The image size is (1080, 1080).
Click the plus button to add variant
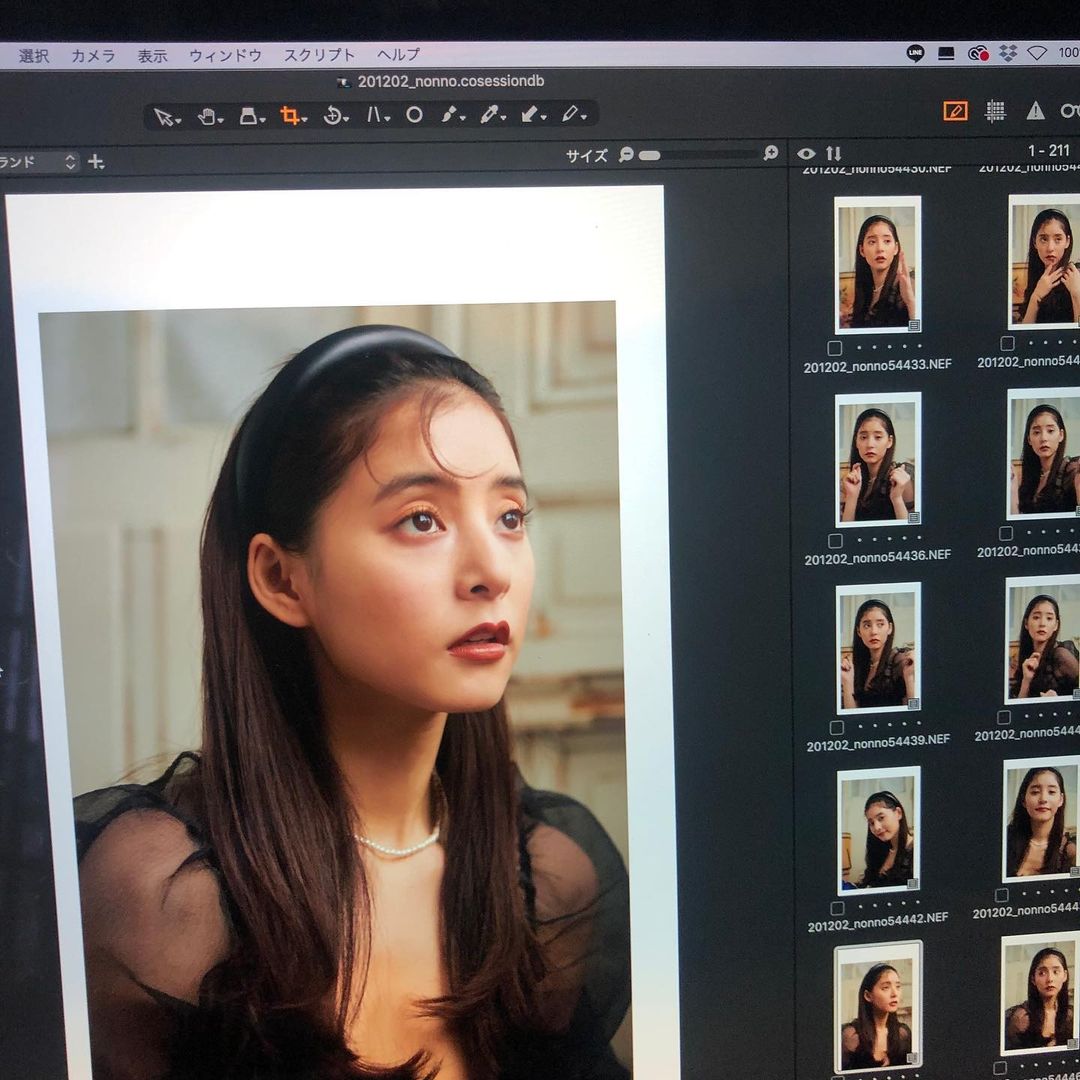pyautogui.click(x=96, y=162)
